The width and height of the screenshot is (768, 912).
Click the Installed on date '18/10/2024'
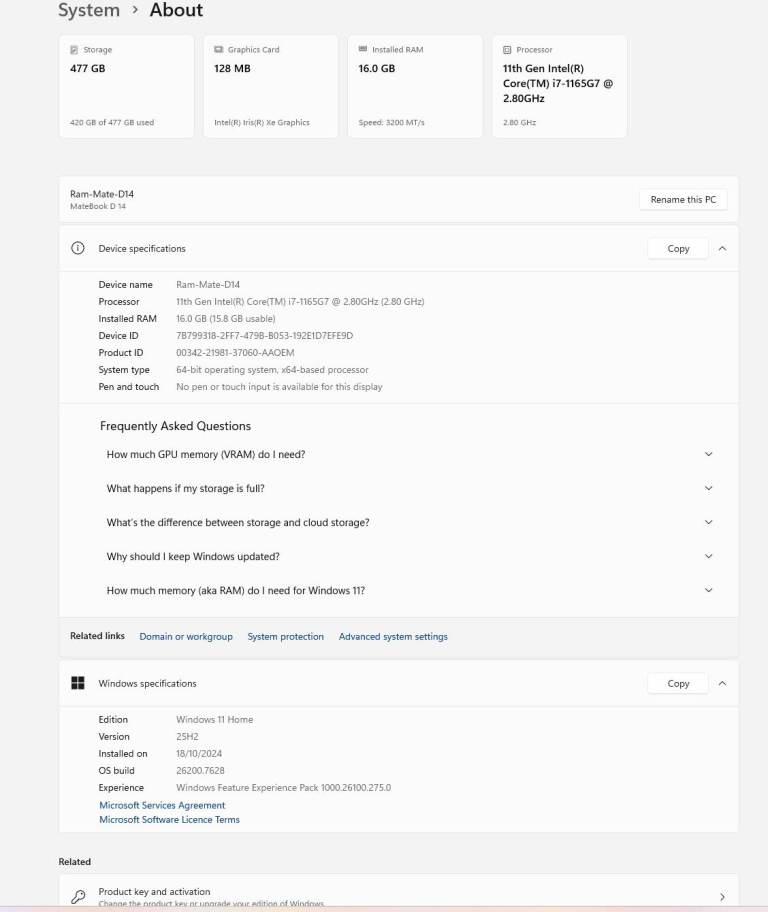(x=199, y=753)
